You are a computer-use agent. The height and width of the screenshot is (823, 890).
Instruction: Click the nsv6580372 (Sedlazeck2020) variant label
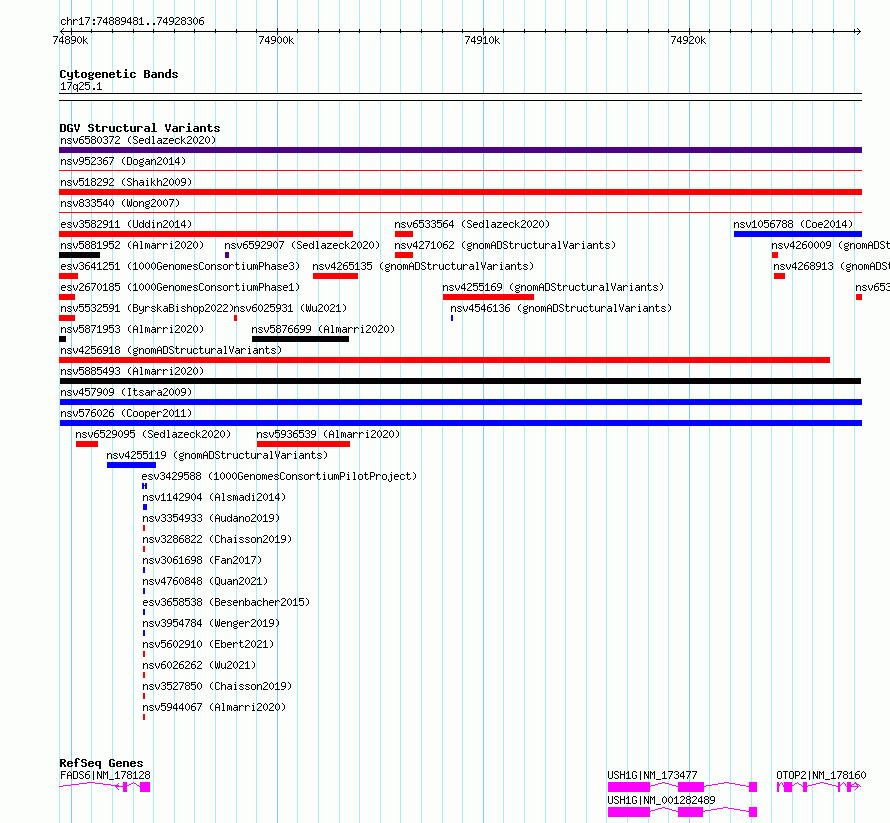tap(138, 140)
